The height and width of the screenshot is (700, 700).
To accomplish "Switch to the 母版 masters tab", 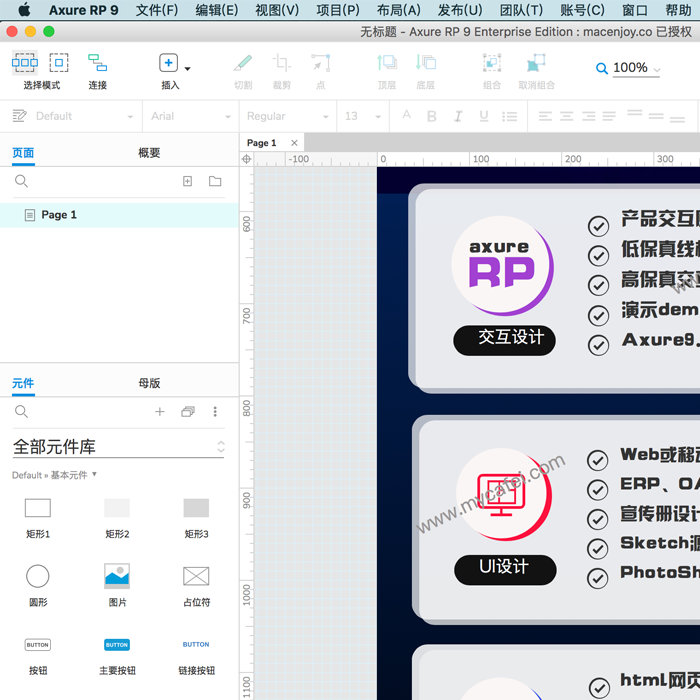I will point(149,383).
